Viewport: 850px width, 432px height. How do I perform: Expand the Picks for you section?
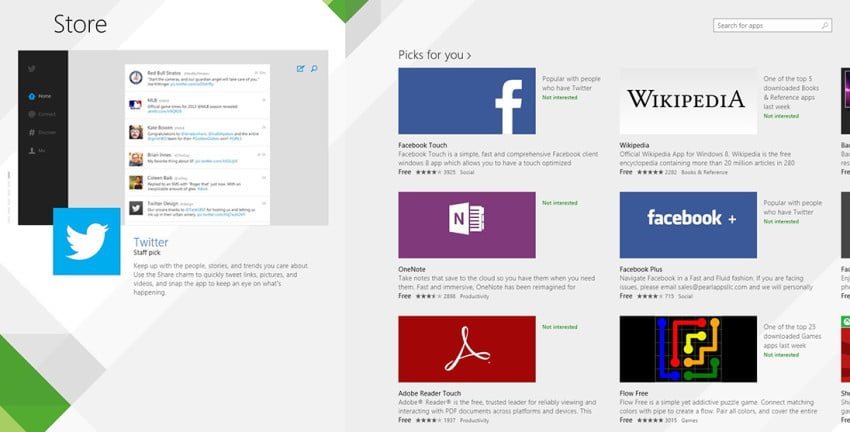click(435, 55)
